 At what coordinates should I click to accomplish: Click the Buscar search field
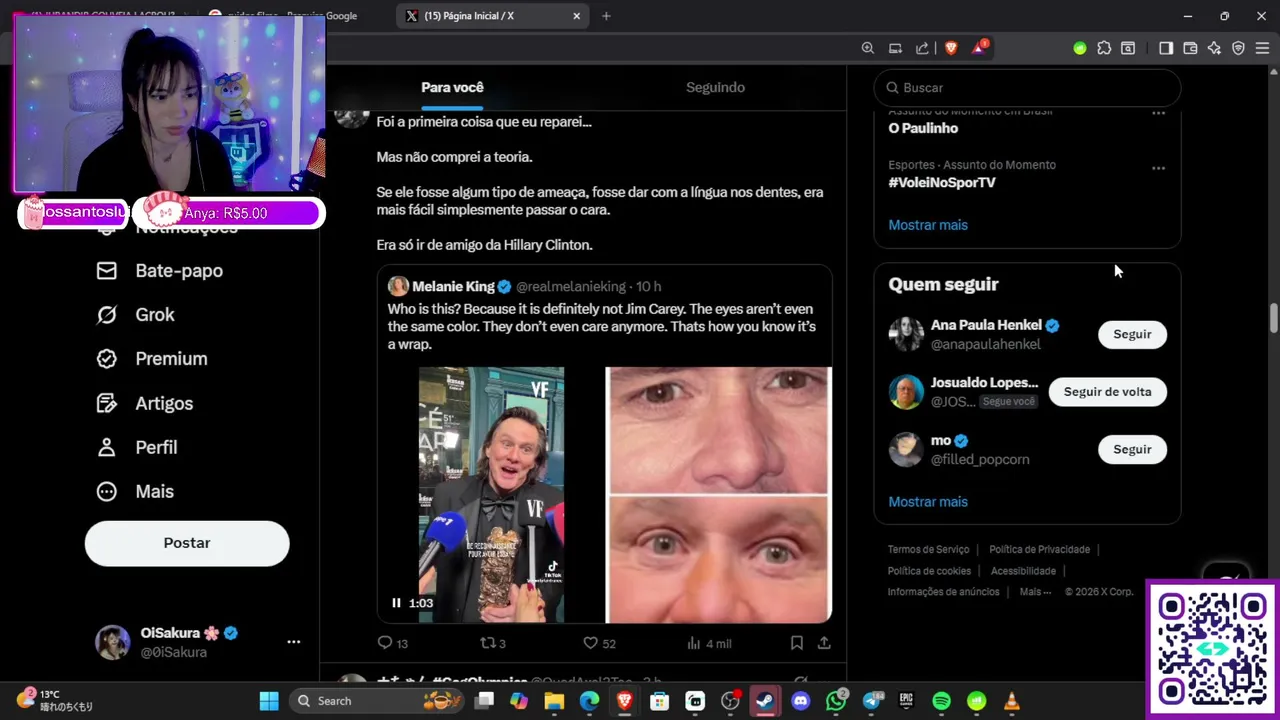coord(1027,88)
